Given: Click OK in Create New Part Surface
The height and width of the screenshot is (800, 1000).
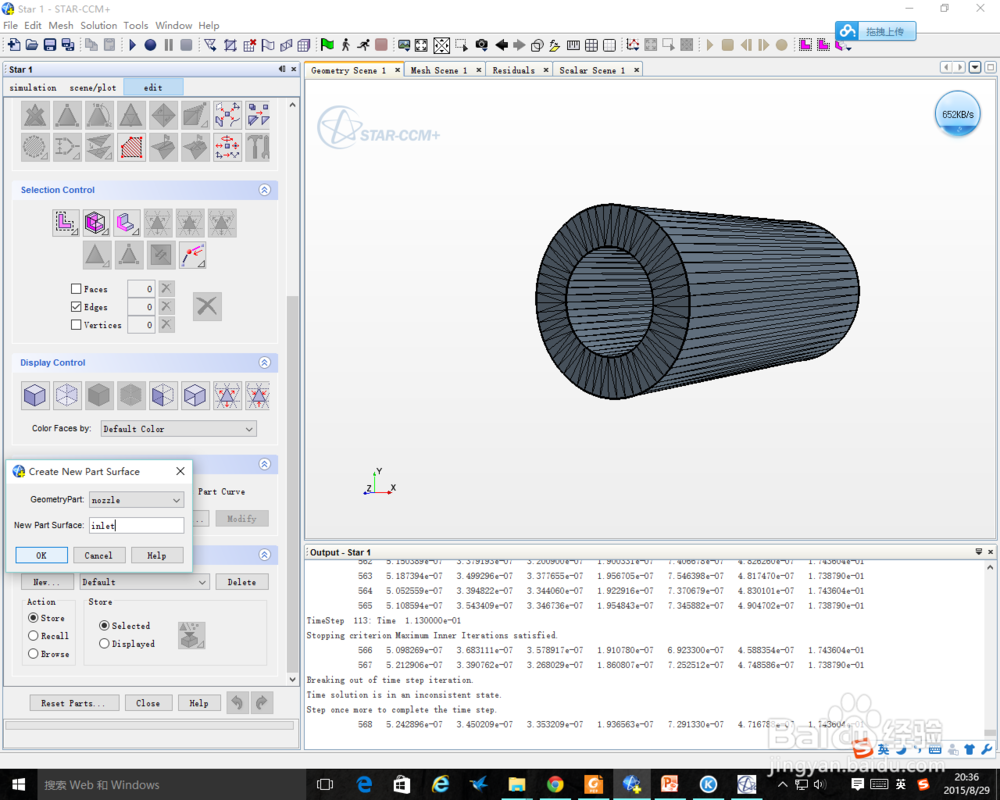Looking at the screenshot, I should 41,555.
